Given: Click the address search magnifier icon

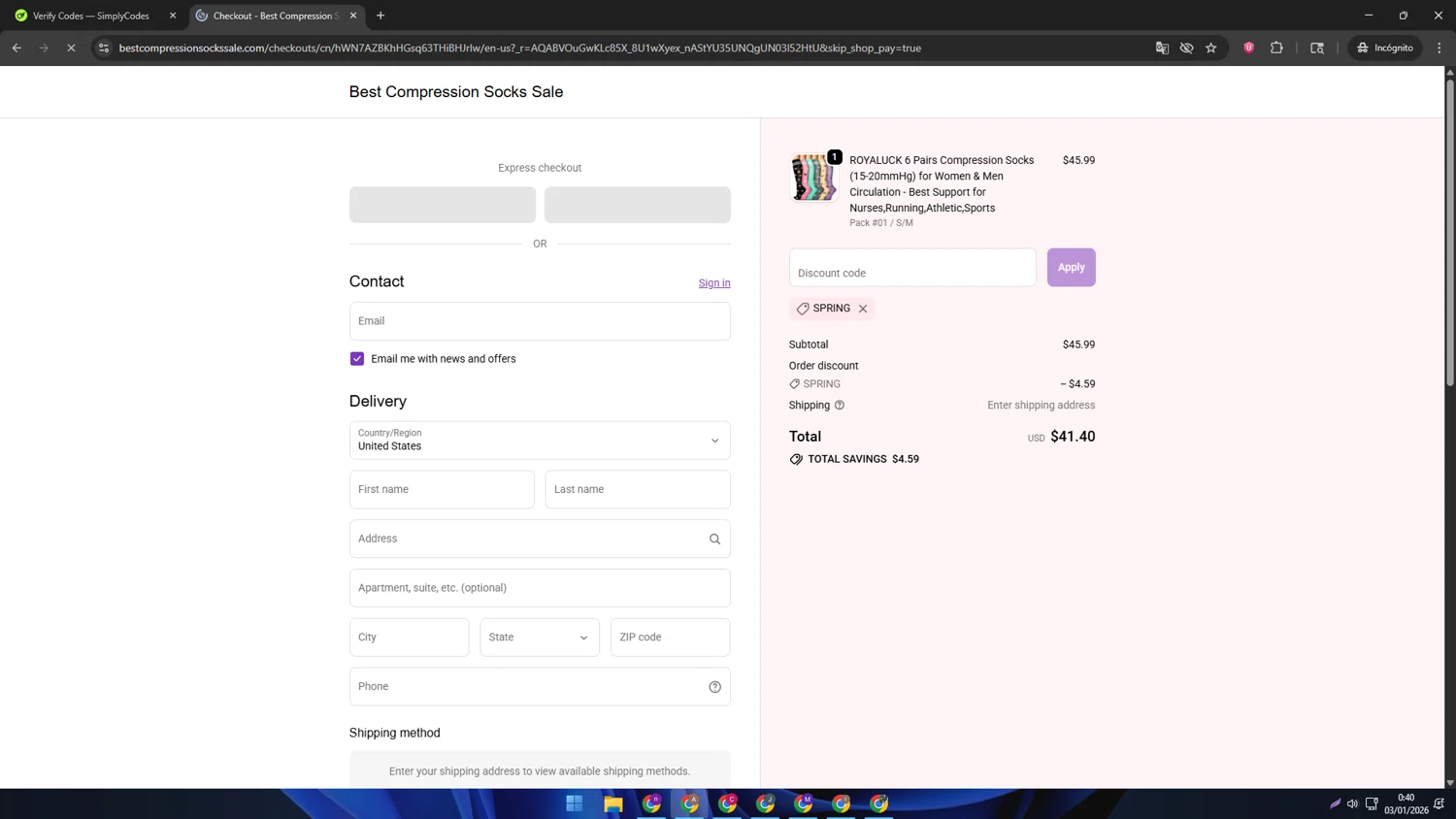Looking at the screenshot, I should click(714, 540).
